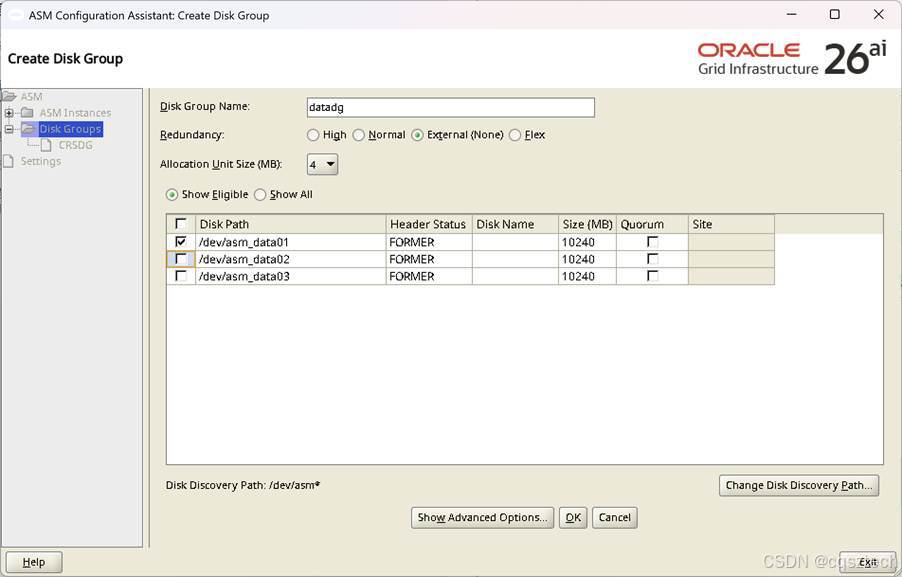Image resolution: width=902 pixels, height=577 pixels.
Task: Check the /dev/asm_data02 disk checkbox
Action: 181,259
